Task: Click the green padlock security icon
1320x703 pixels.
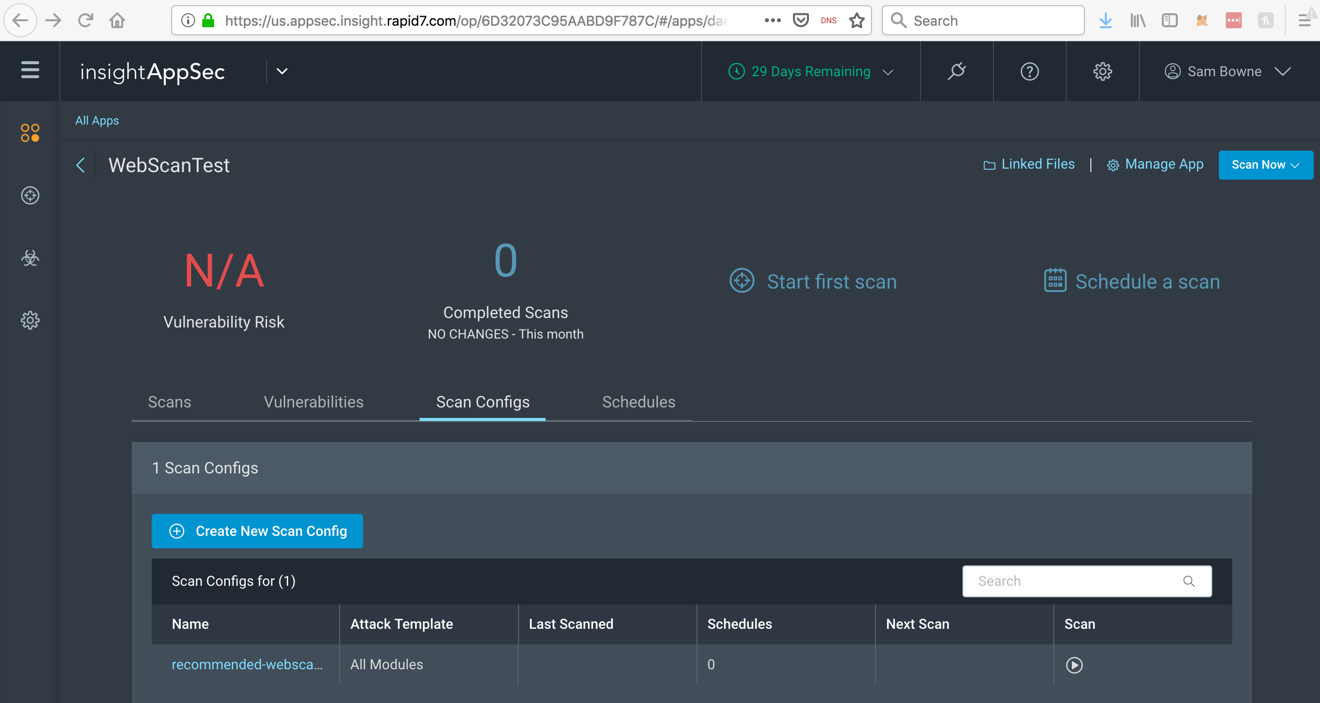Action: click(208, 20)
